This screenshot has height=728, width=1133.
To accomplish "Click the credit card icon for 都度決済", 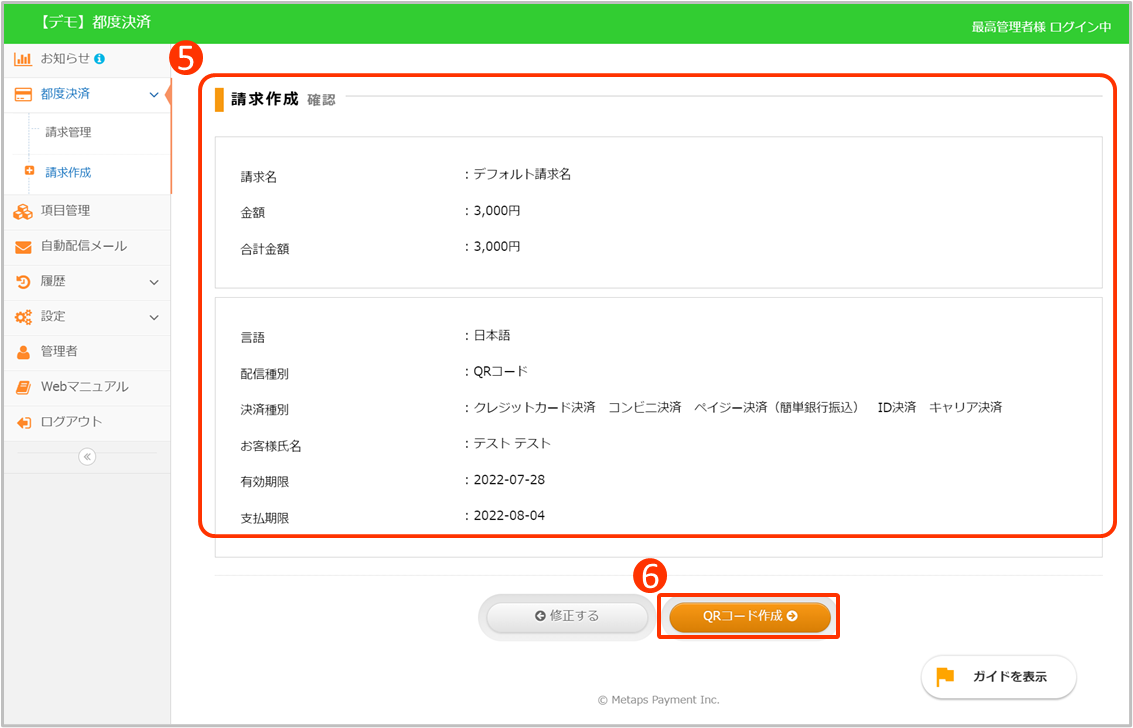I will click(x=23, y=94).
